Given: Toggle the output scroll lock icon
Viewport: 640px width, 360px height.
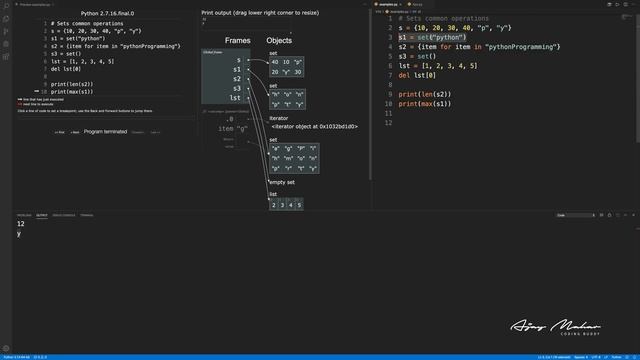Looking at the screenshot, I should (610, 215).
